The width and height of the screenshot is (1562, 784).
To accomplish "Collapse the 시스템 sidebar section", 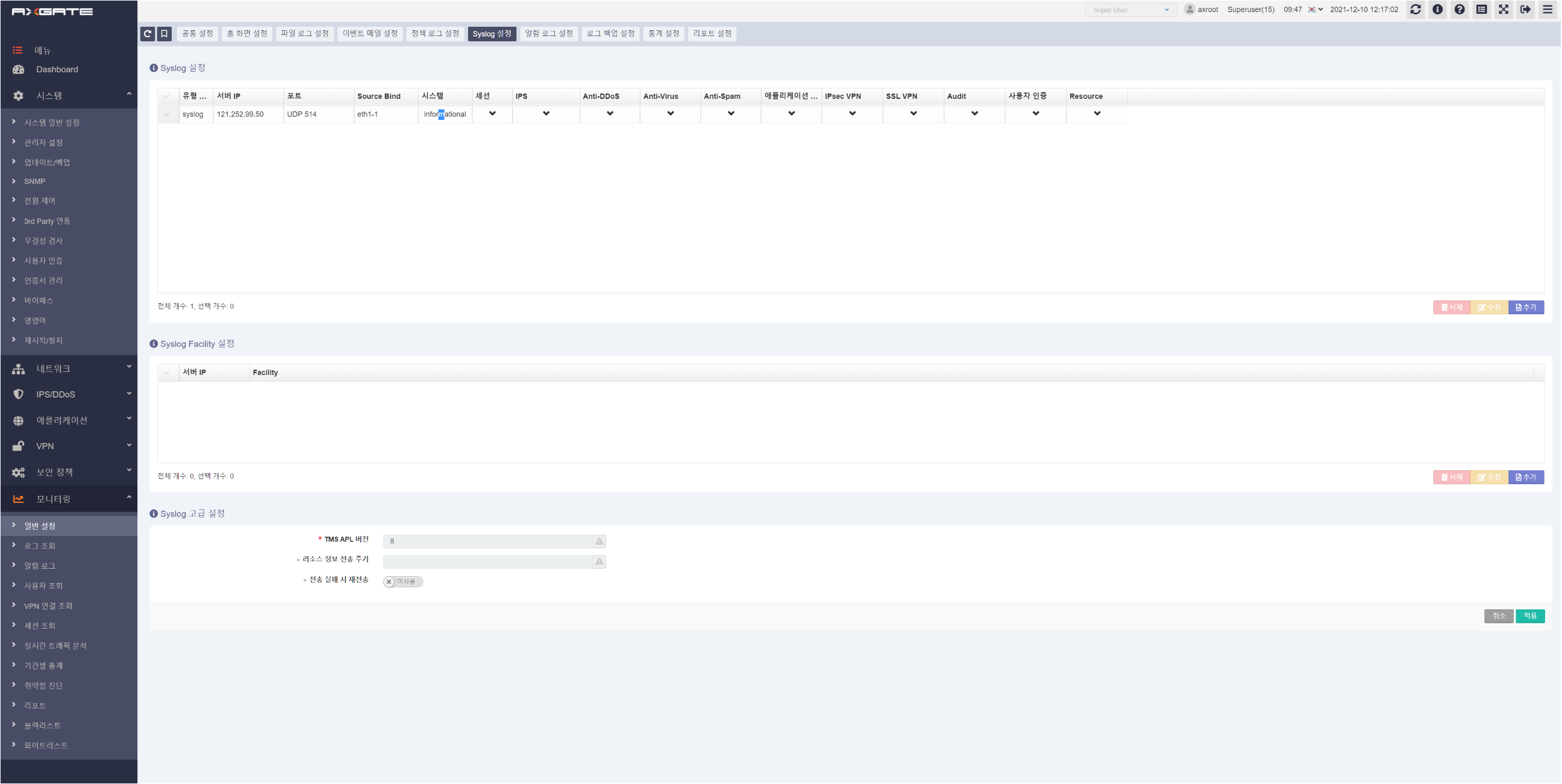I will point(69,96).
